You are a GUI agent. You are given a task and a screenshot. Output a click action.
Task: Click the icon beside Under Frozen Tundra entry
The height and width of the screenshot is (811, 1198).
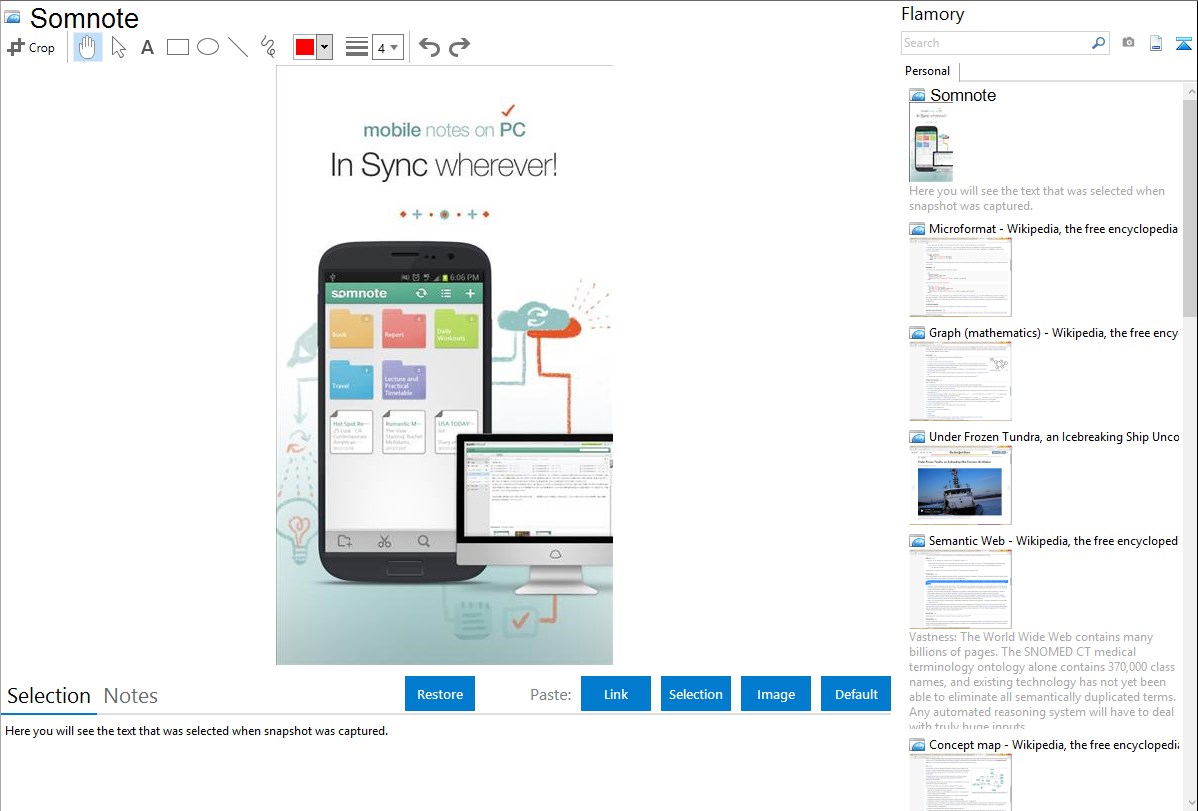918,437
